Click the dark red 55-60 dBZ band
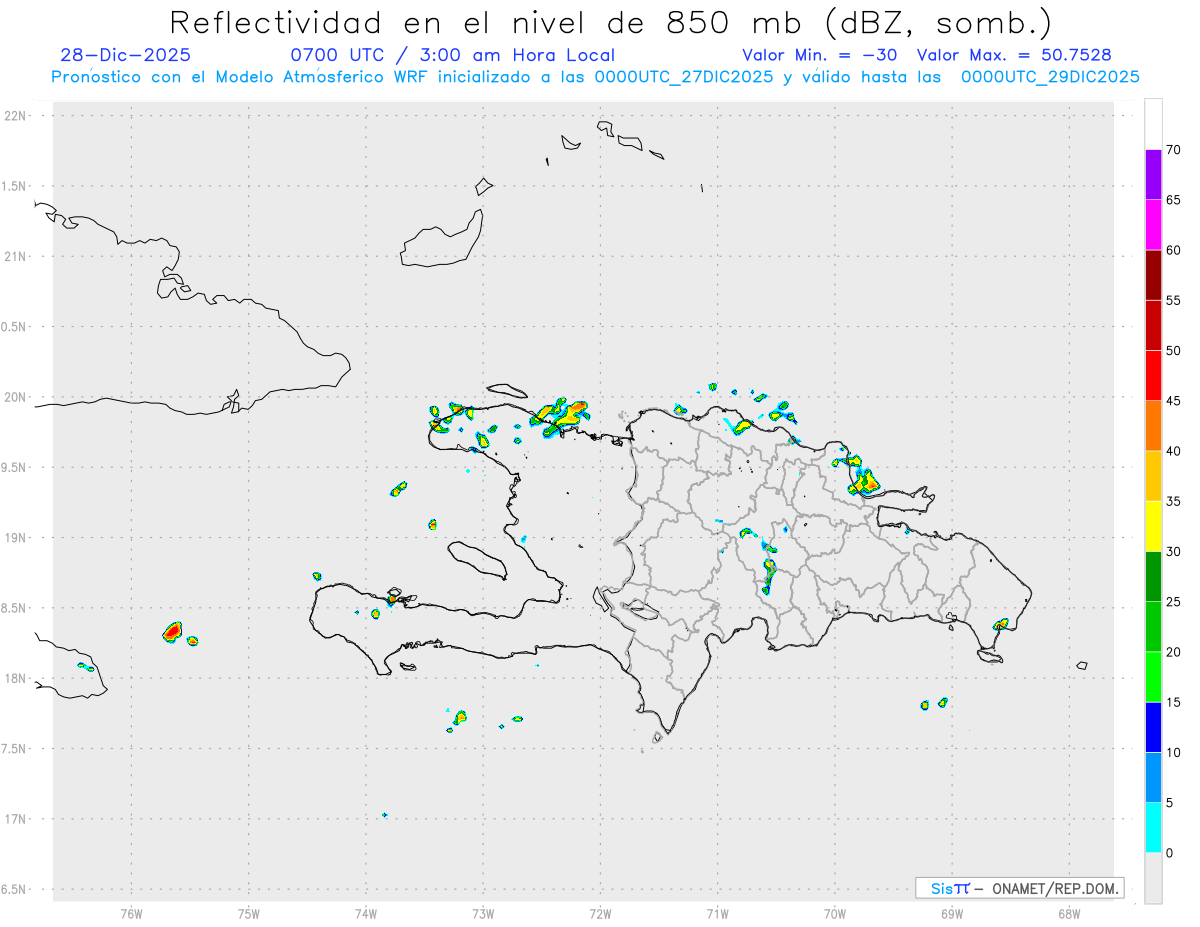Viewport: 1200px width, 927px height. (1153, 275)
